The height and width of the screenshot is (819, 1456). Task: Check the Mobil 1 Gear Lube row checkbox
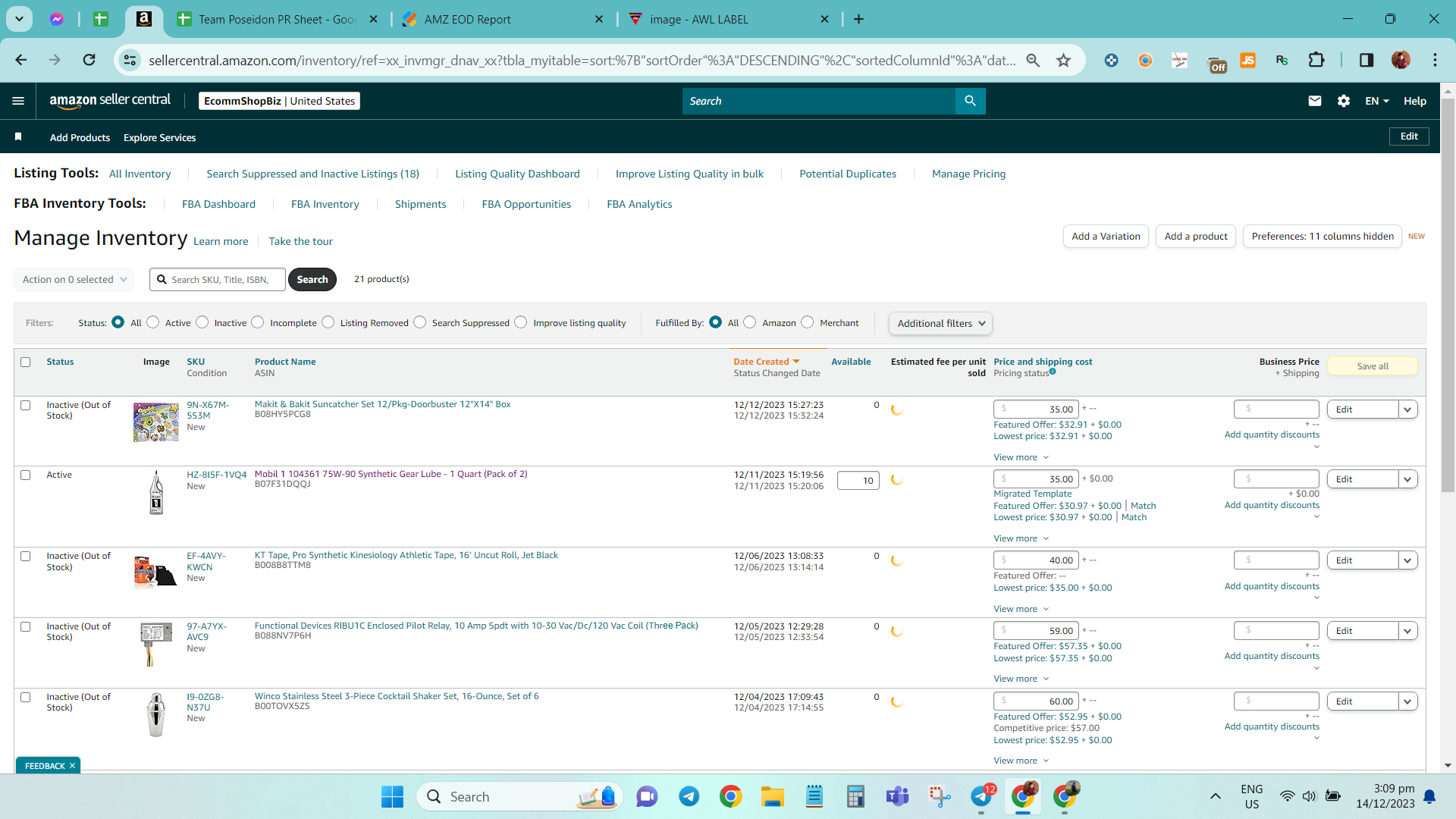pyautogui.click(x=26, y=475)
